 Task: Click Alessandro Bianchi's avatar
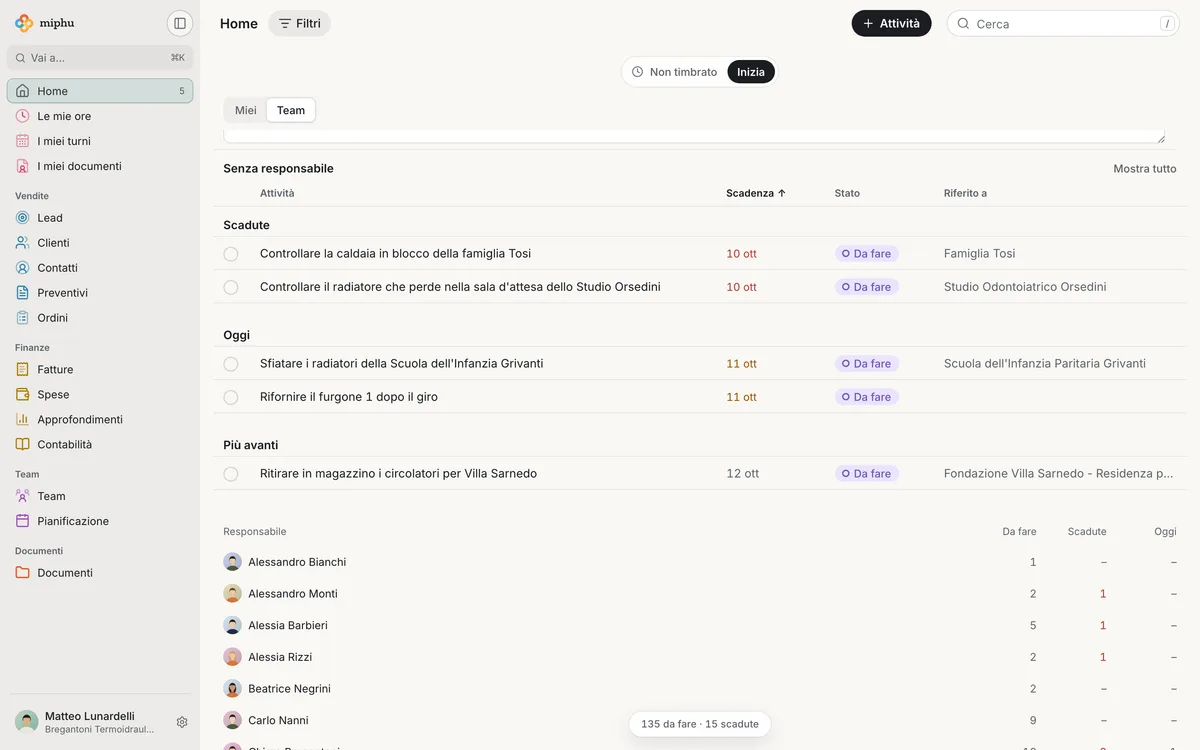coord(232,562)
